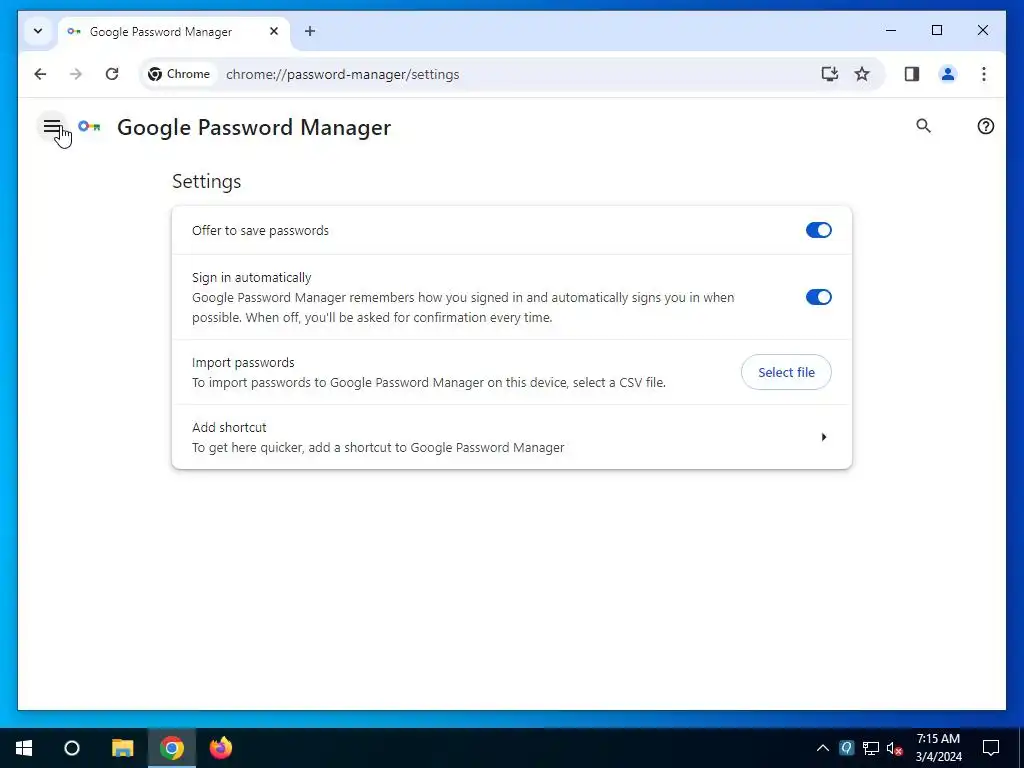Image resolution: width=1024 pixels, height=768 pixels.
Task: Click the Google Password Manager page title
Action: (x=254, y=127)
